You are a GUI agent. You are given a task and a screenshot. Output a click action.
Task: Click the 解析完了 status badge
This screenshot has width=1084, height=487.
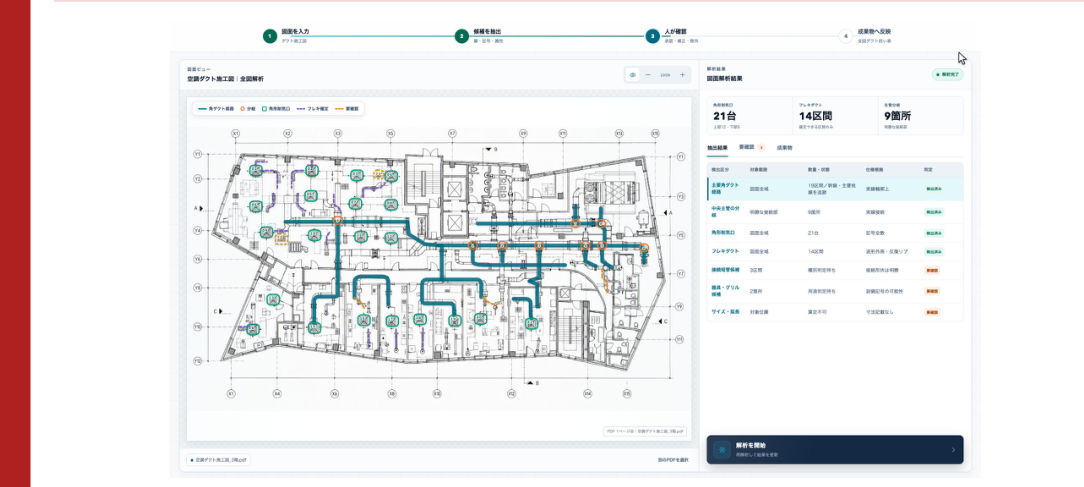(947, 75)
